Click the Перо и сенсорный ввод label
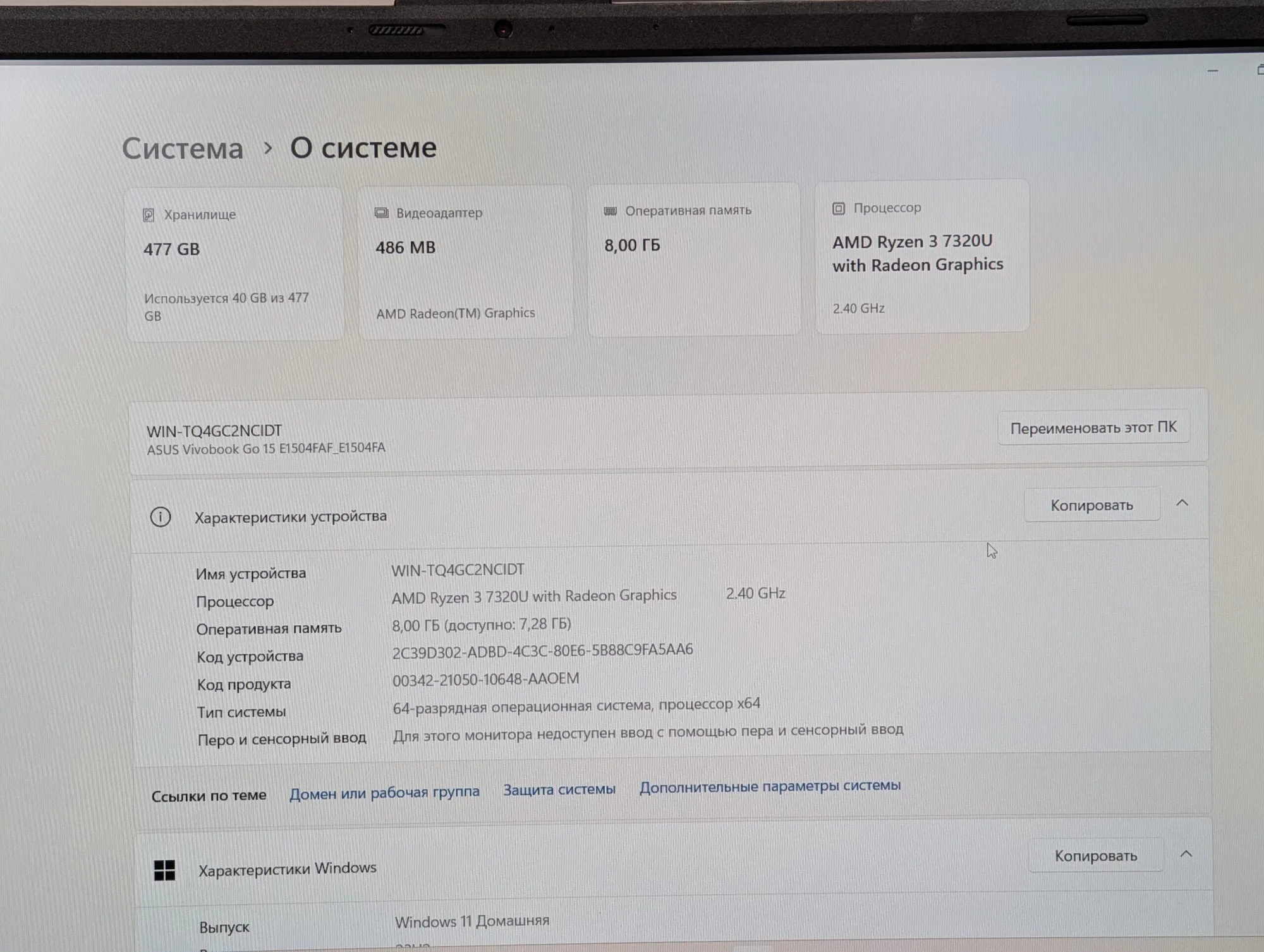Viewport: 1264px width, 952px height. (x=282, y=739)
